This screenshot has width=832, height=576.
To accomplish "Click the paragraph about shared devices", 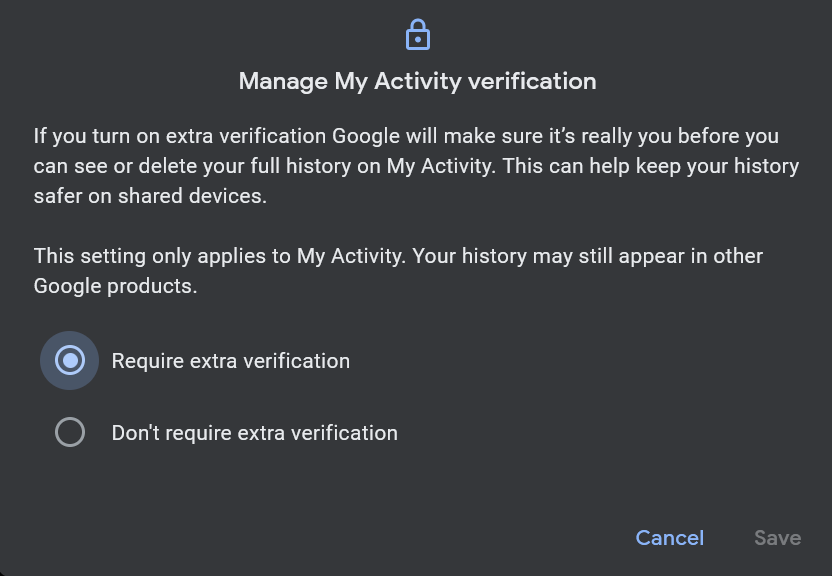I will coord(417,166).
